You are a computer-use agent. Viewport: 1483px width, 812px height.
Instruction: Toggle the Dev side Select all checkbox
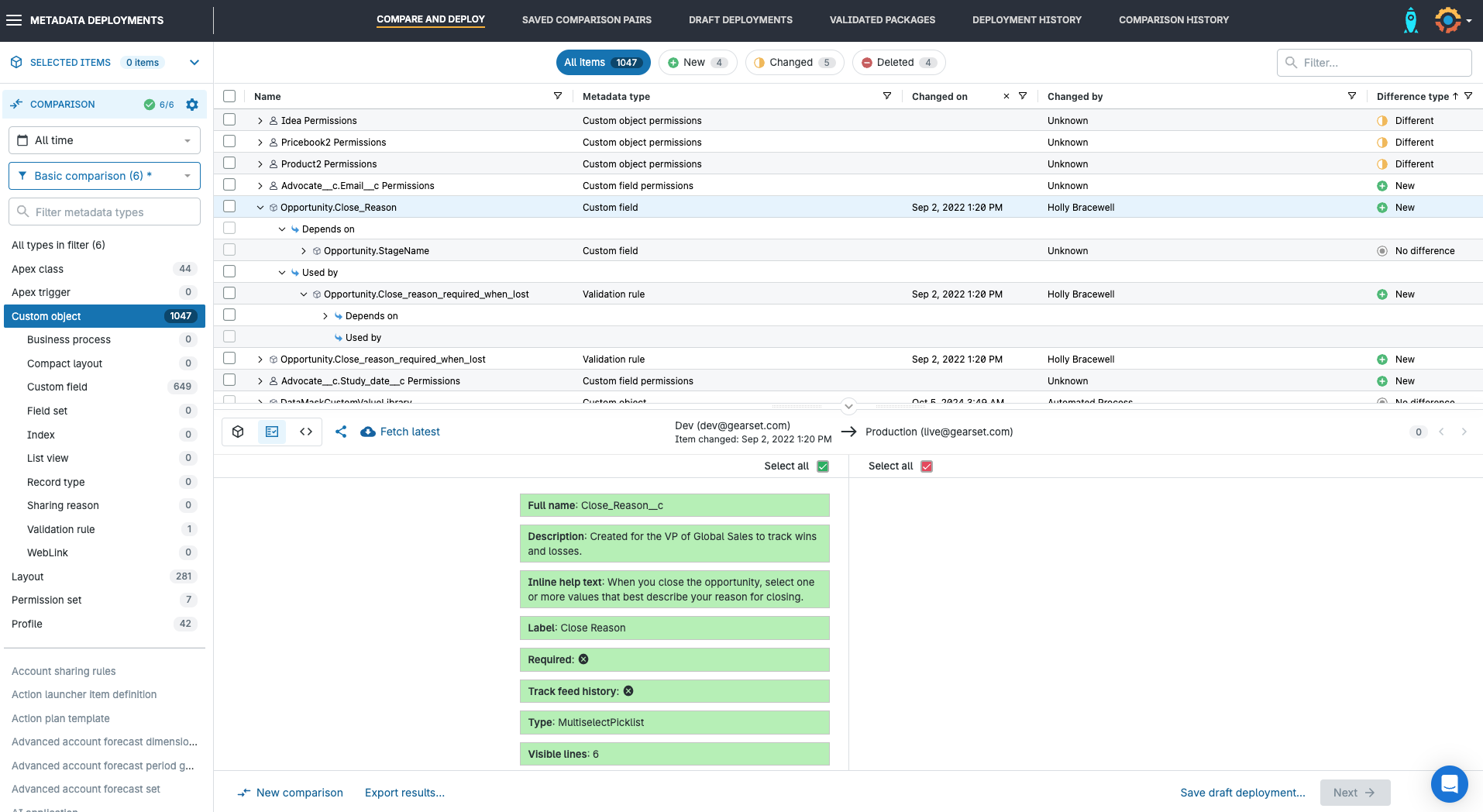(823, 466)
